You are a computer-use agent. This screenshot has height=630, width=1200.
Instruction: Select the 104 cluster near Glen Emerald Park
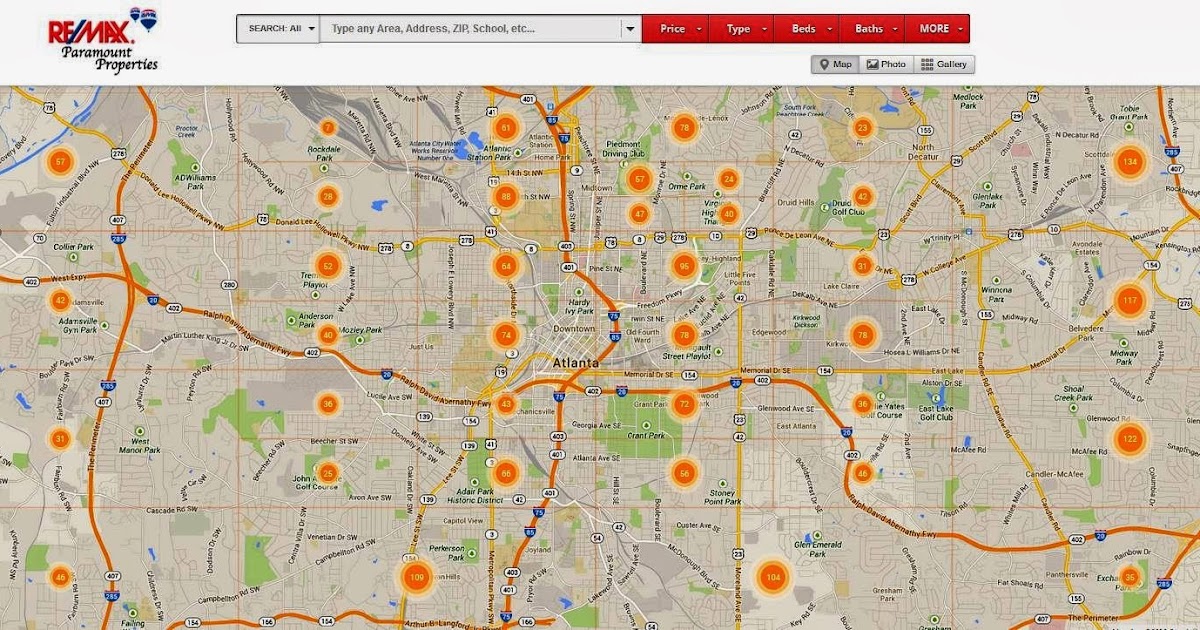click(x=772, y=577)
